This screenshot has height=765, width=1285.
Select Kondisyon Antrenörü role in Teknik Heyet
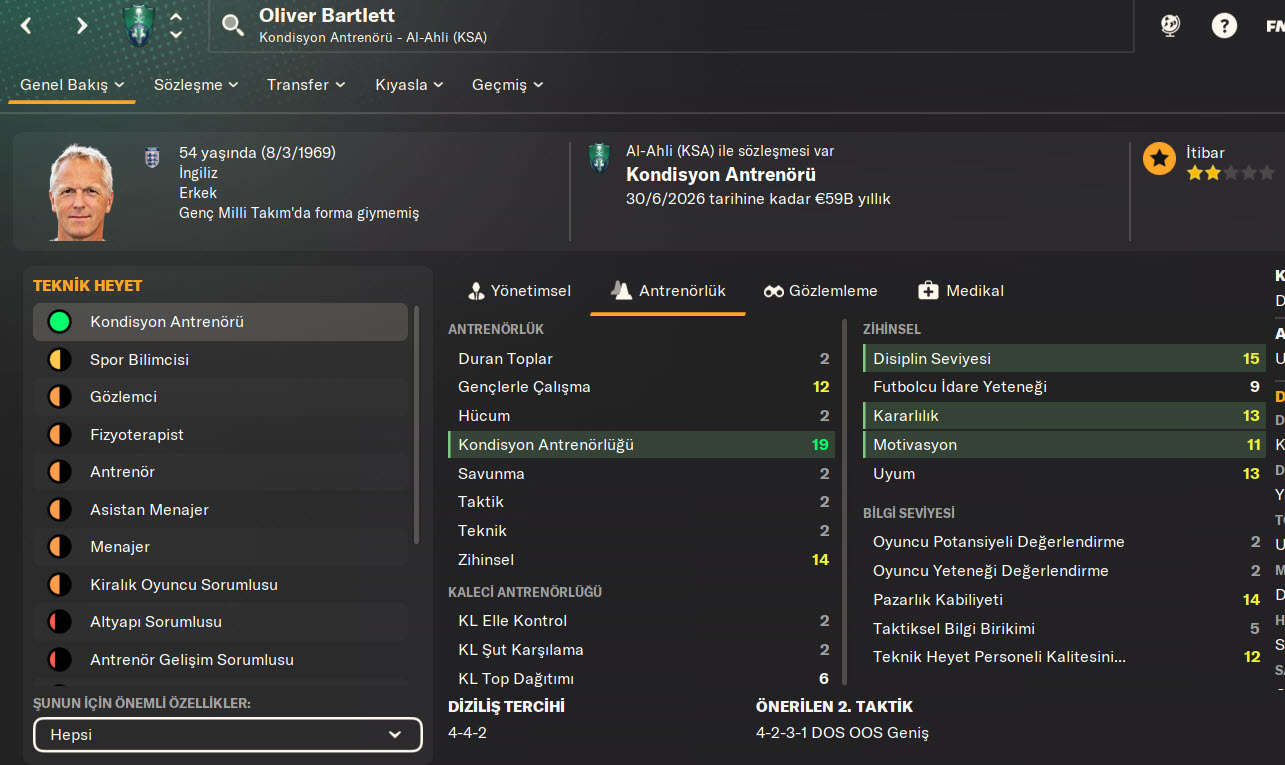click(166, 322)
